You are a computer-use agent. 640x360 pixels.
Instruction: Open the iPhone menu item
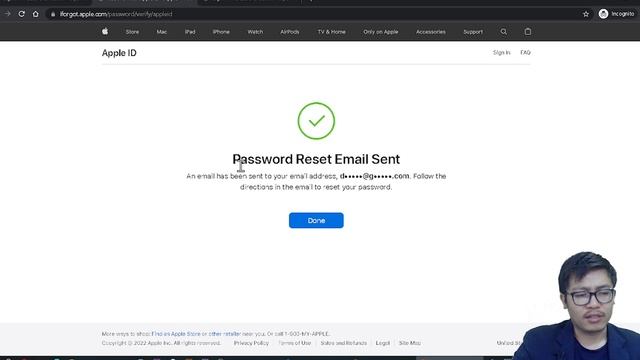[221, 32]
